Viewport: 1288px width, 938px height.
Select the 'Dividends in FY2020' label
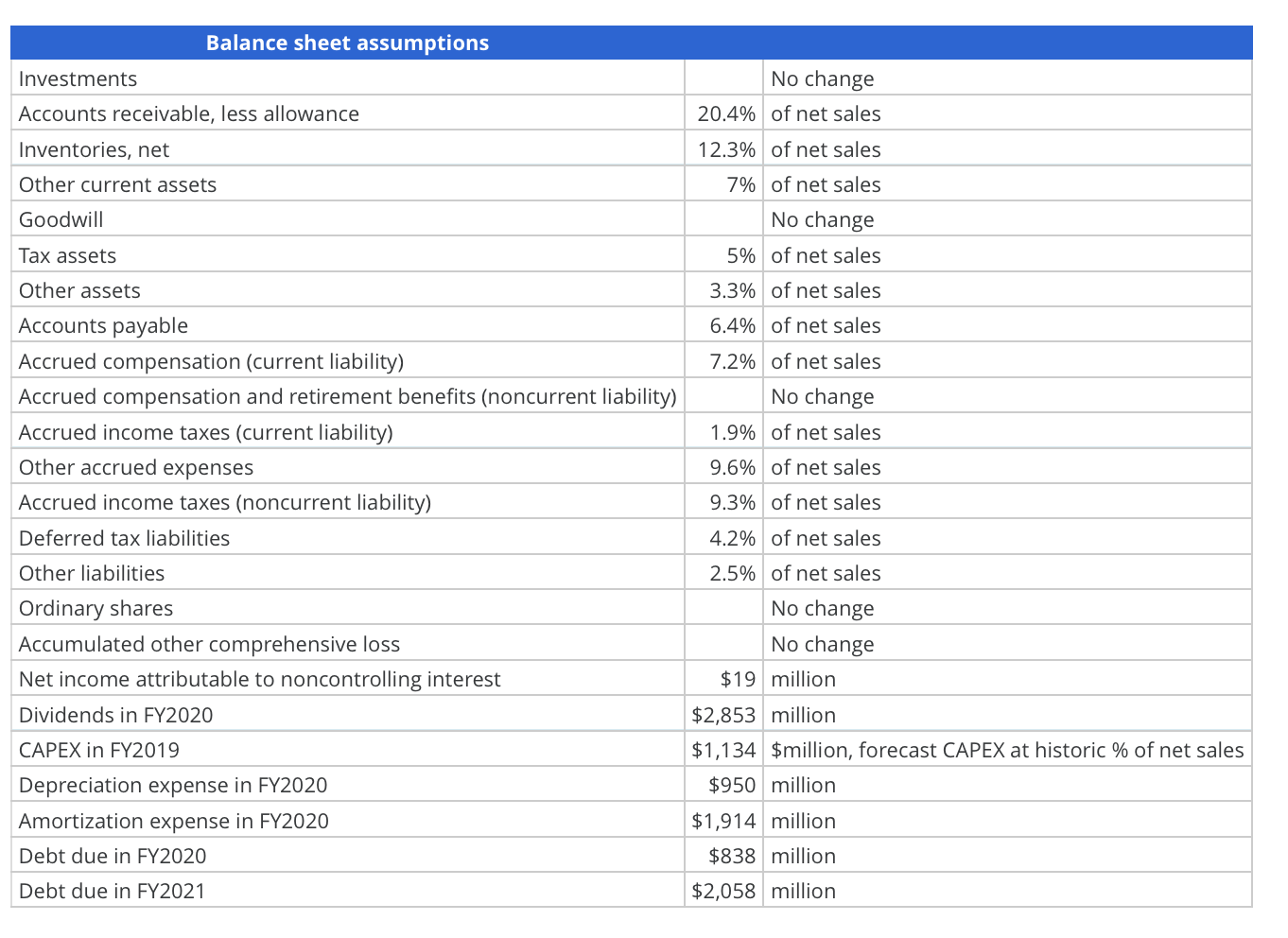116,715
